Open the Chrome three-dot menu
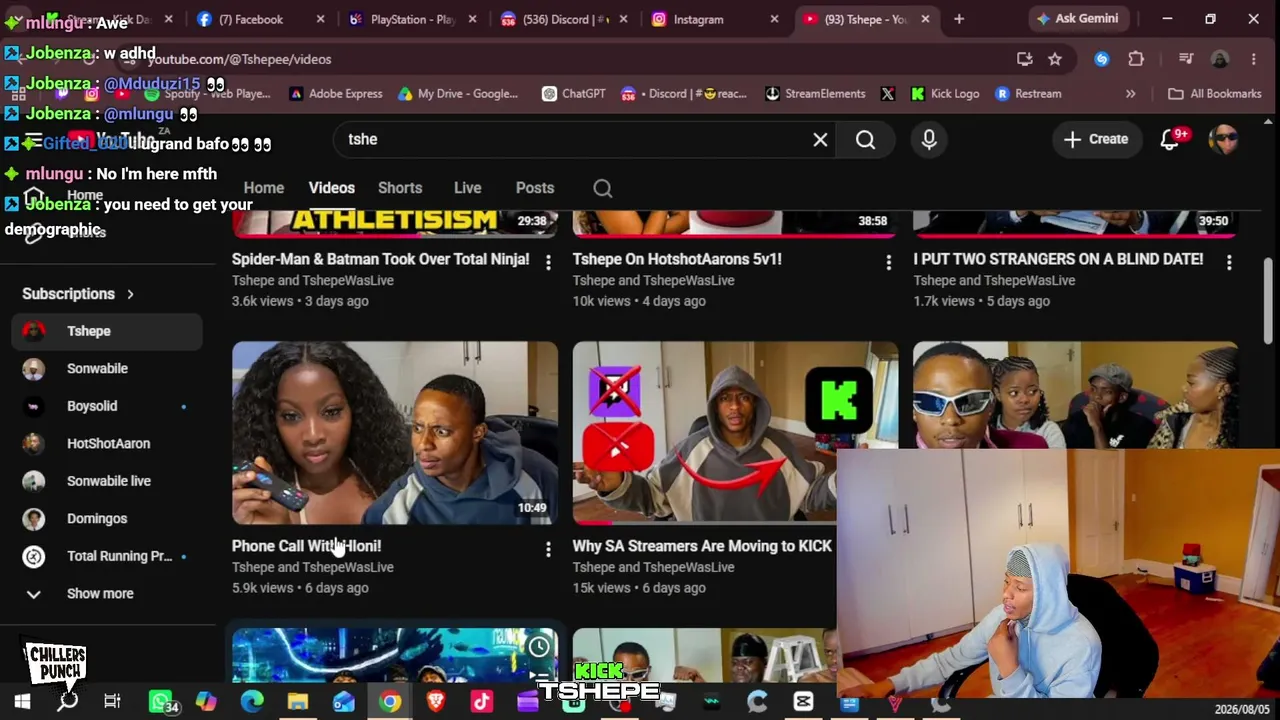The height and width of the screenshot is (720, 1280). [1254, 59]
